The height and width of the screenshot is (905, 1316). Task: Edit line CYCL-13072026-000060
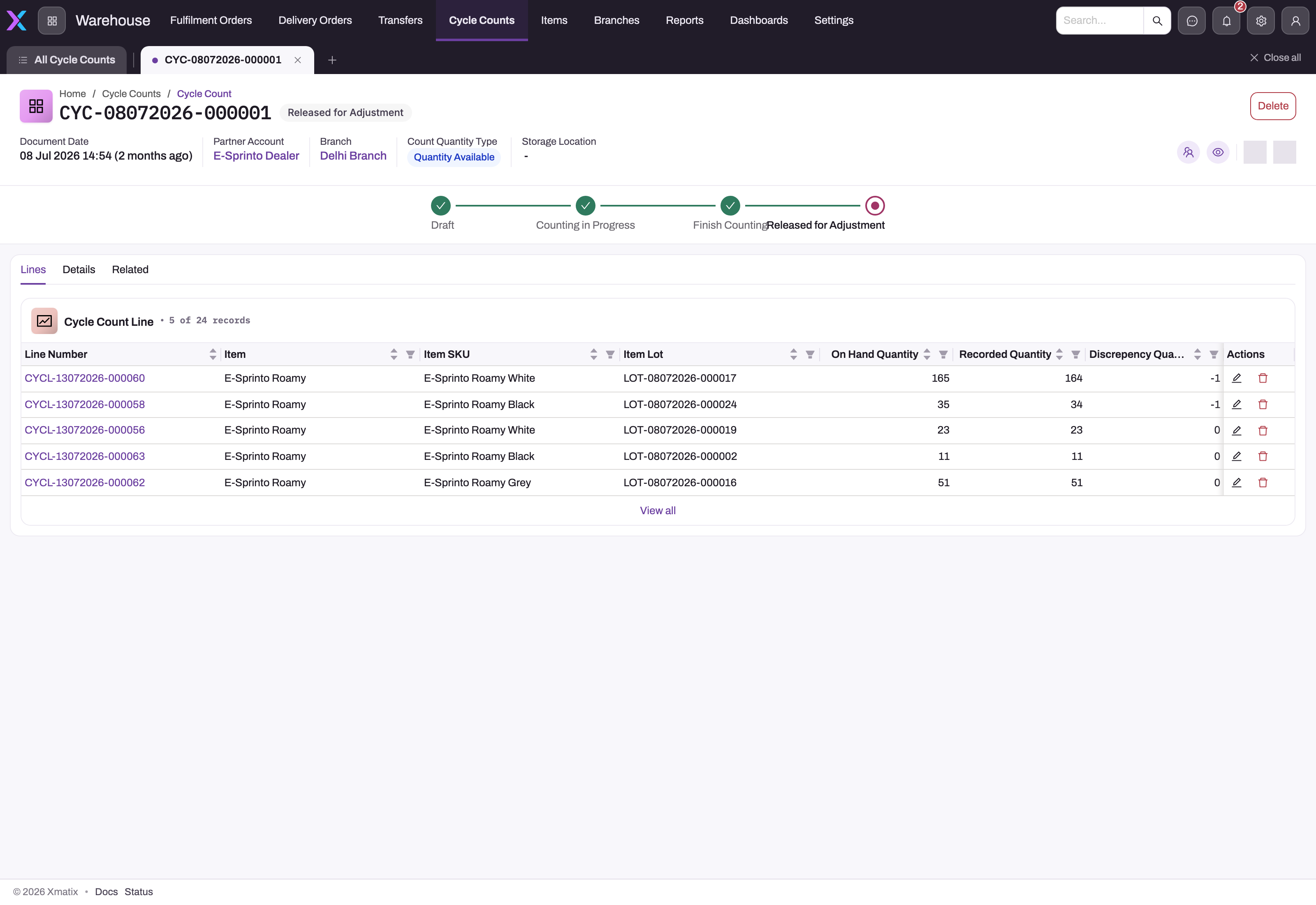[1236, 378]
